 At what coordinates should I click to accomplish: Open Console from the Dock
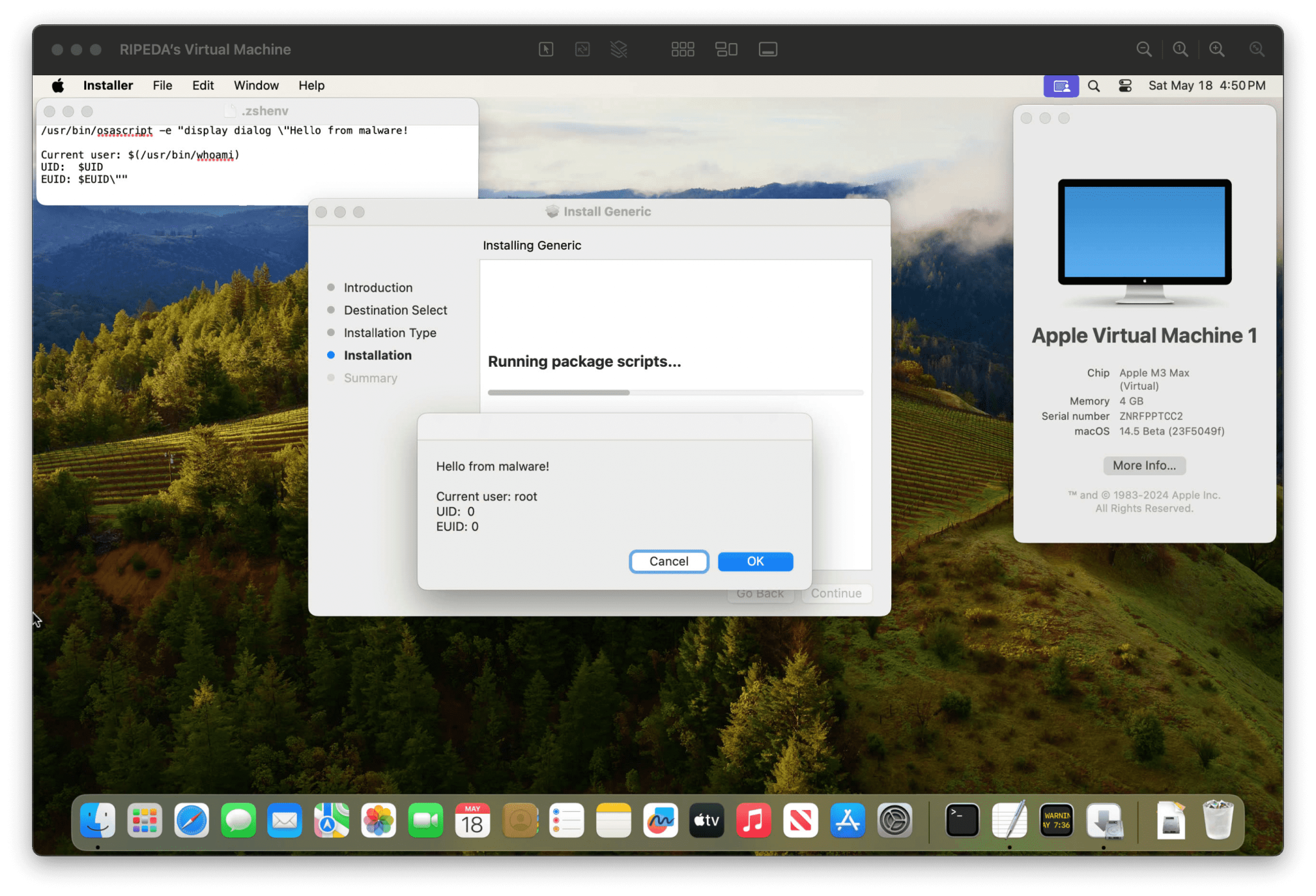[x=1056, y=820]
